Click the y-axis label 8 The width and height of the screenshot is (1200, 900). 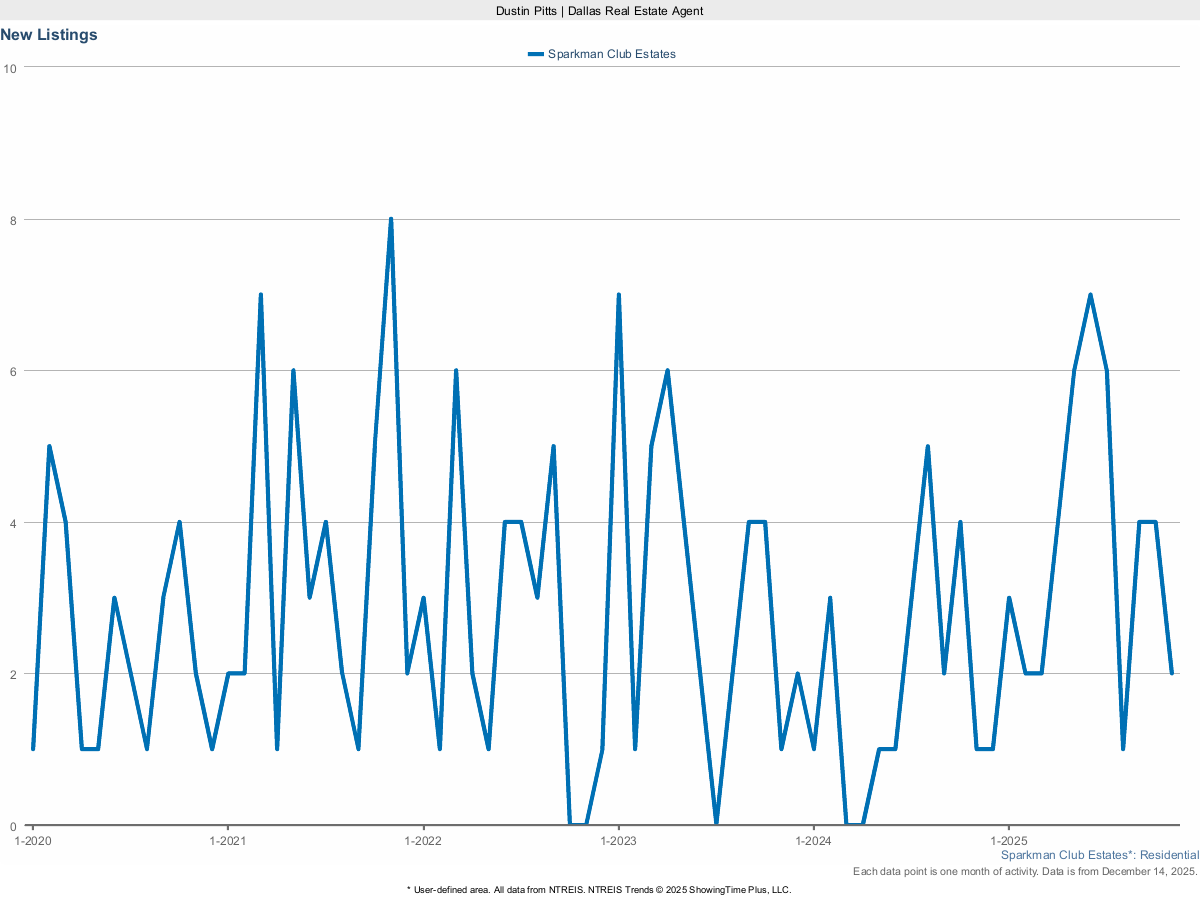tap(13, 220)
